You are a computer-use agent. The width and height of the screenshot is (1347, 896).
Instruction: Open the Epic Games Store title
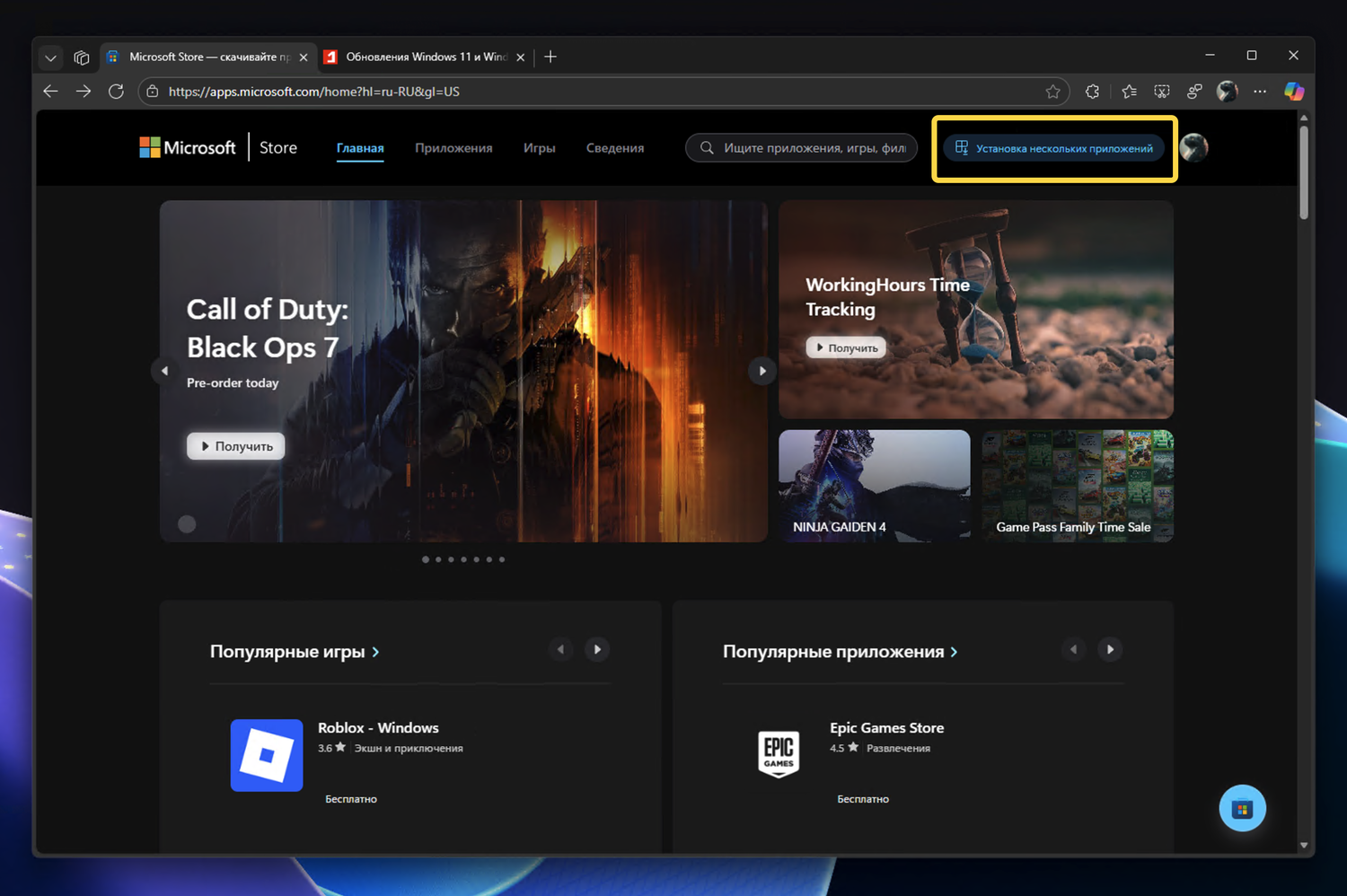tap(887, 728)
